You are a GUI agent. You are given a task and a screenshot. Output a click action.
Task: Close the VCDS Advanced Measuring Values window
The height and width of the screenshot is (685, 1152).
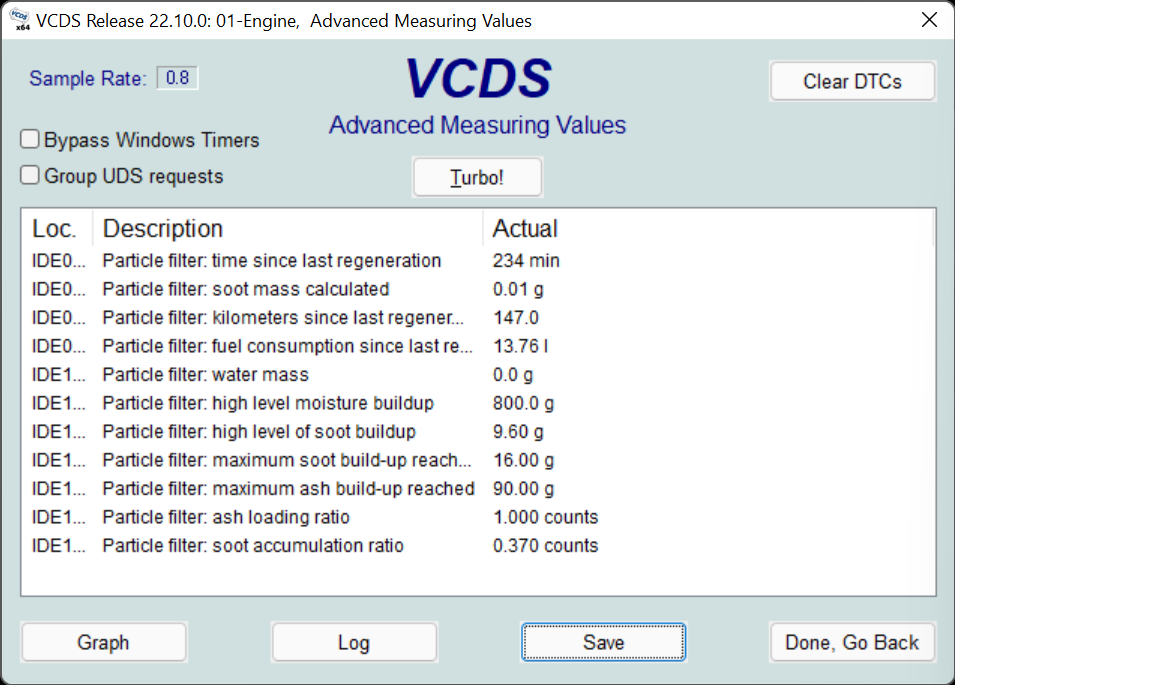[929, 20]
